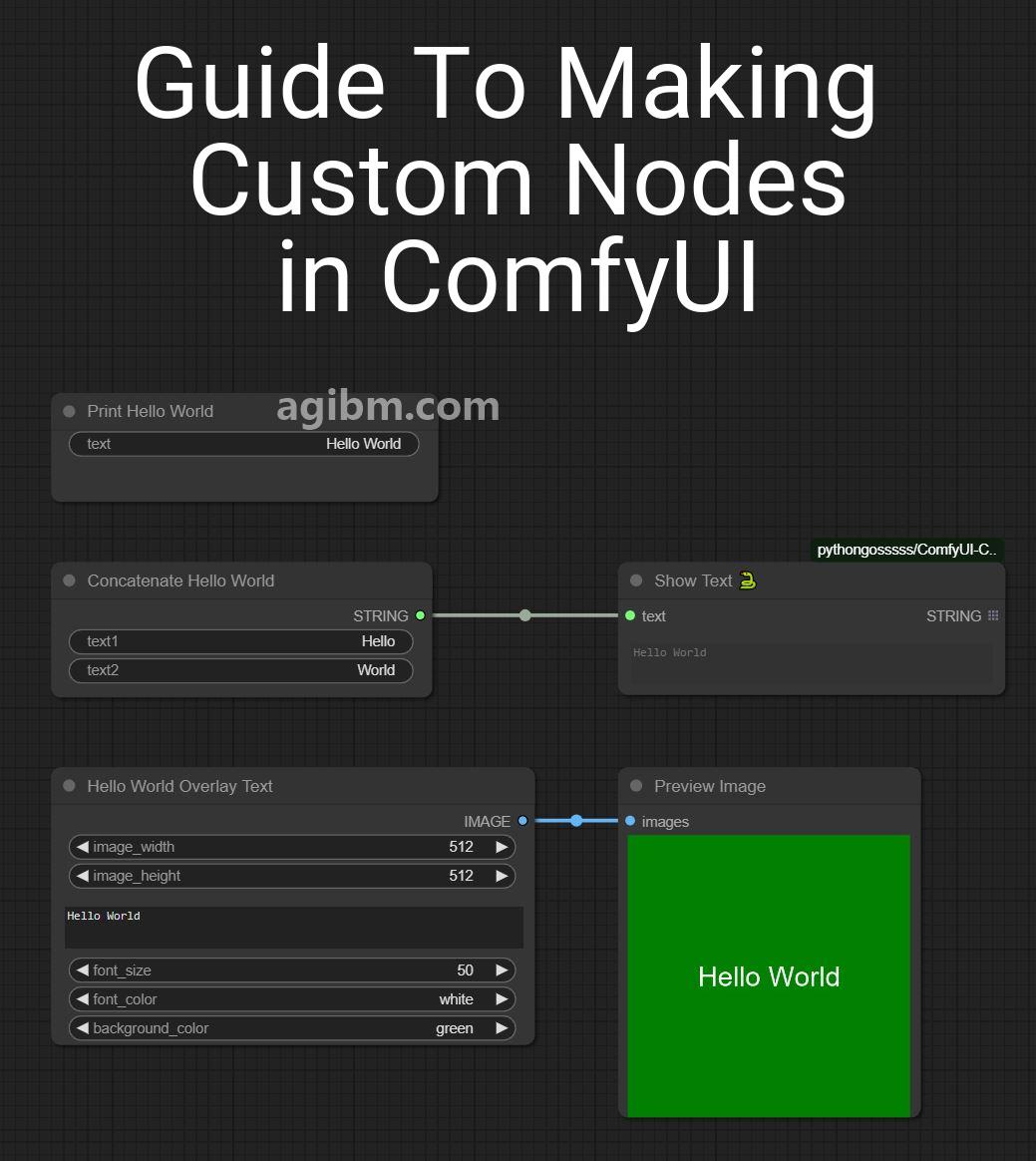Collapse the Print Hello World node dot

pyautogui.click(x=70, y=411)
